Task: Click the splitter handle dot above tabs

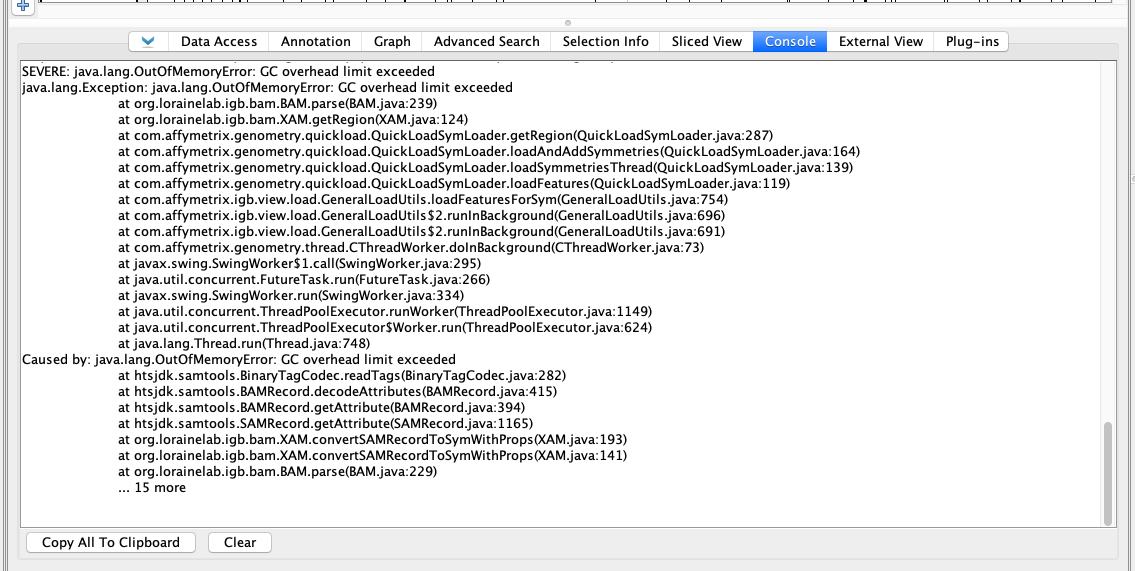Action: (568, 22)
